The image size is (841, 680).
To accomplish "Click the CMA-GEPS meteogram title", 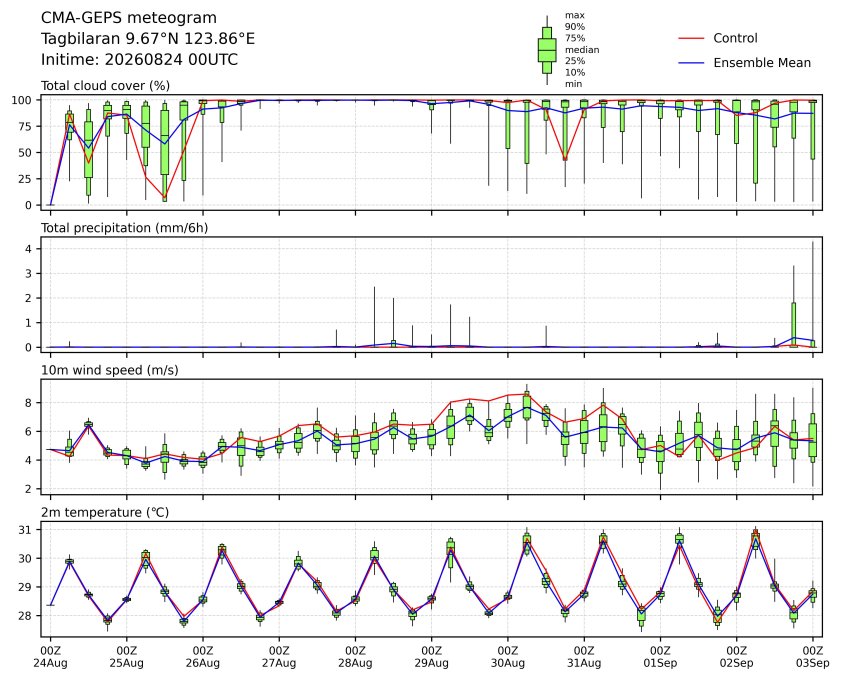I will tap(129, 18).
